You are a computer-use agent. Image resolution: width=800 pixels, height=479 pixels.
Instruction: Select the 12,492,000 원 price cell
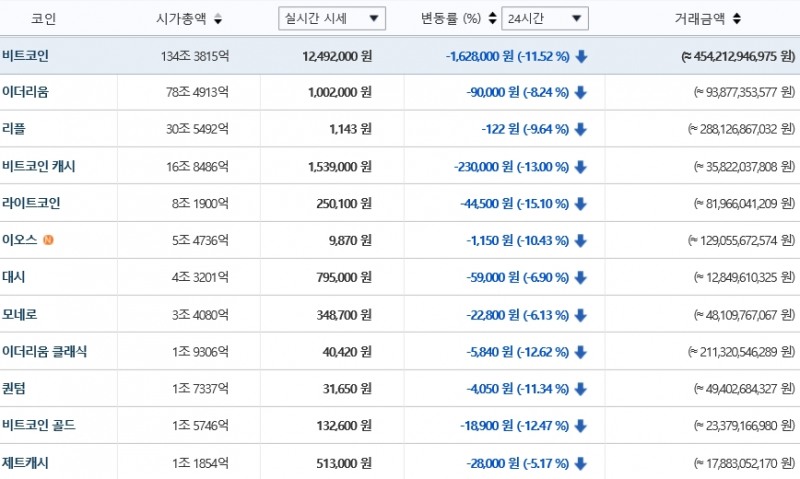tap(337, 56)
